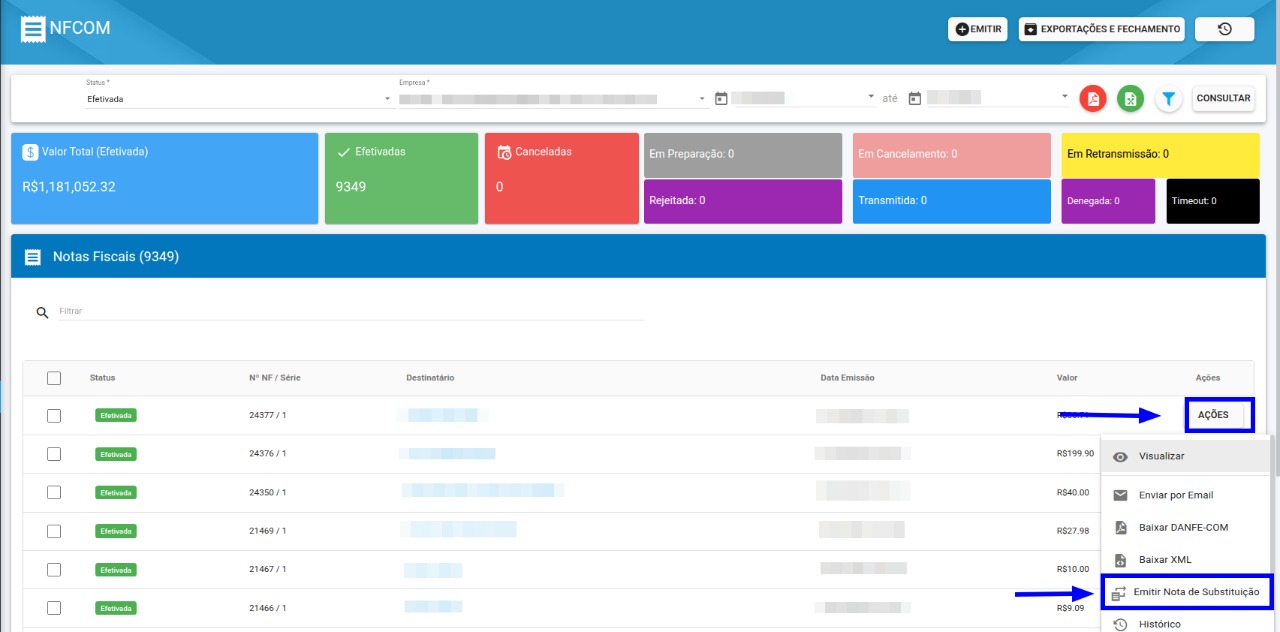Tick the checkbox for note 21467 / 1
Viewport: 1280px width, 632px height.
click(54, 569)
